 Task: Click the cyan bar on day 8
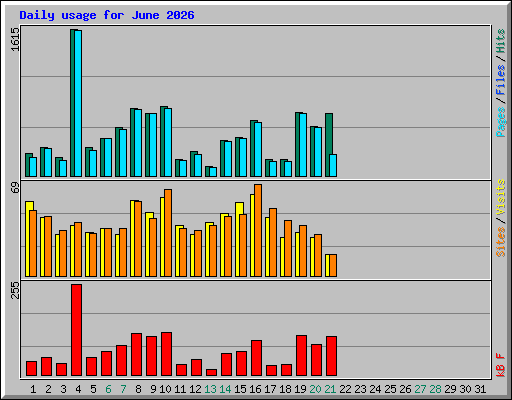click(138, 143)
